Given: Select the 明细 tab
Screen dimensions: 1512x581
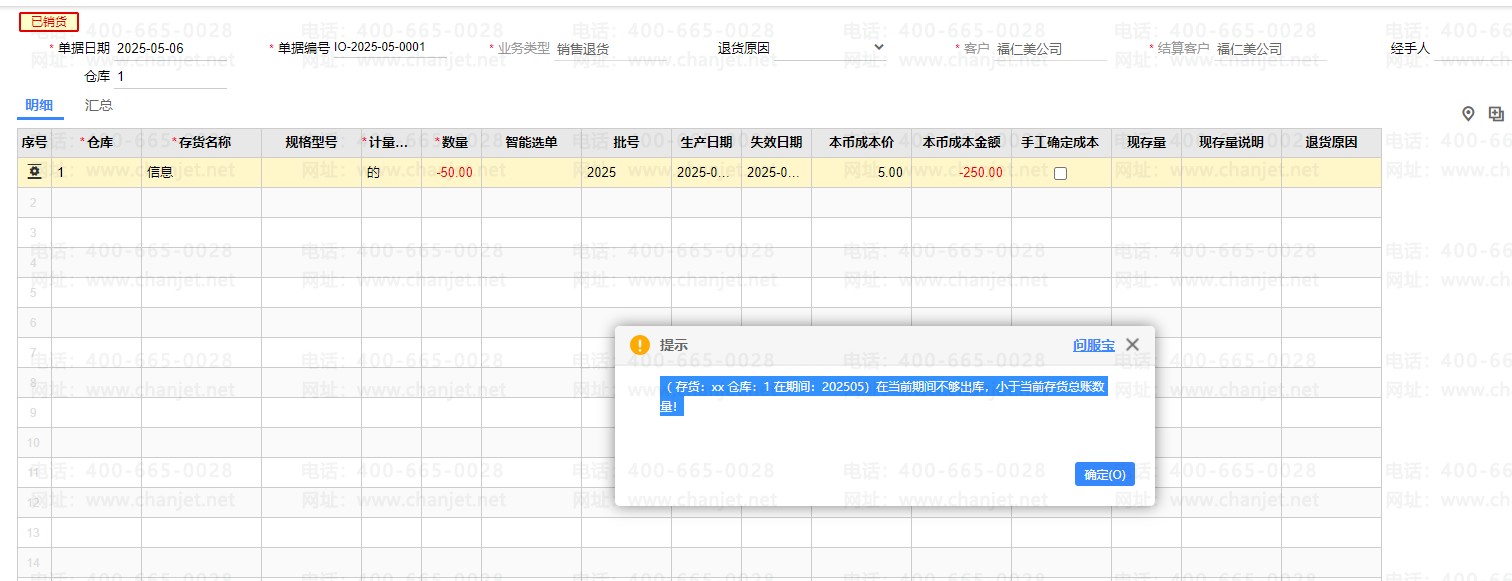Looking at the screenshot, I should [x=39, y=105].
